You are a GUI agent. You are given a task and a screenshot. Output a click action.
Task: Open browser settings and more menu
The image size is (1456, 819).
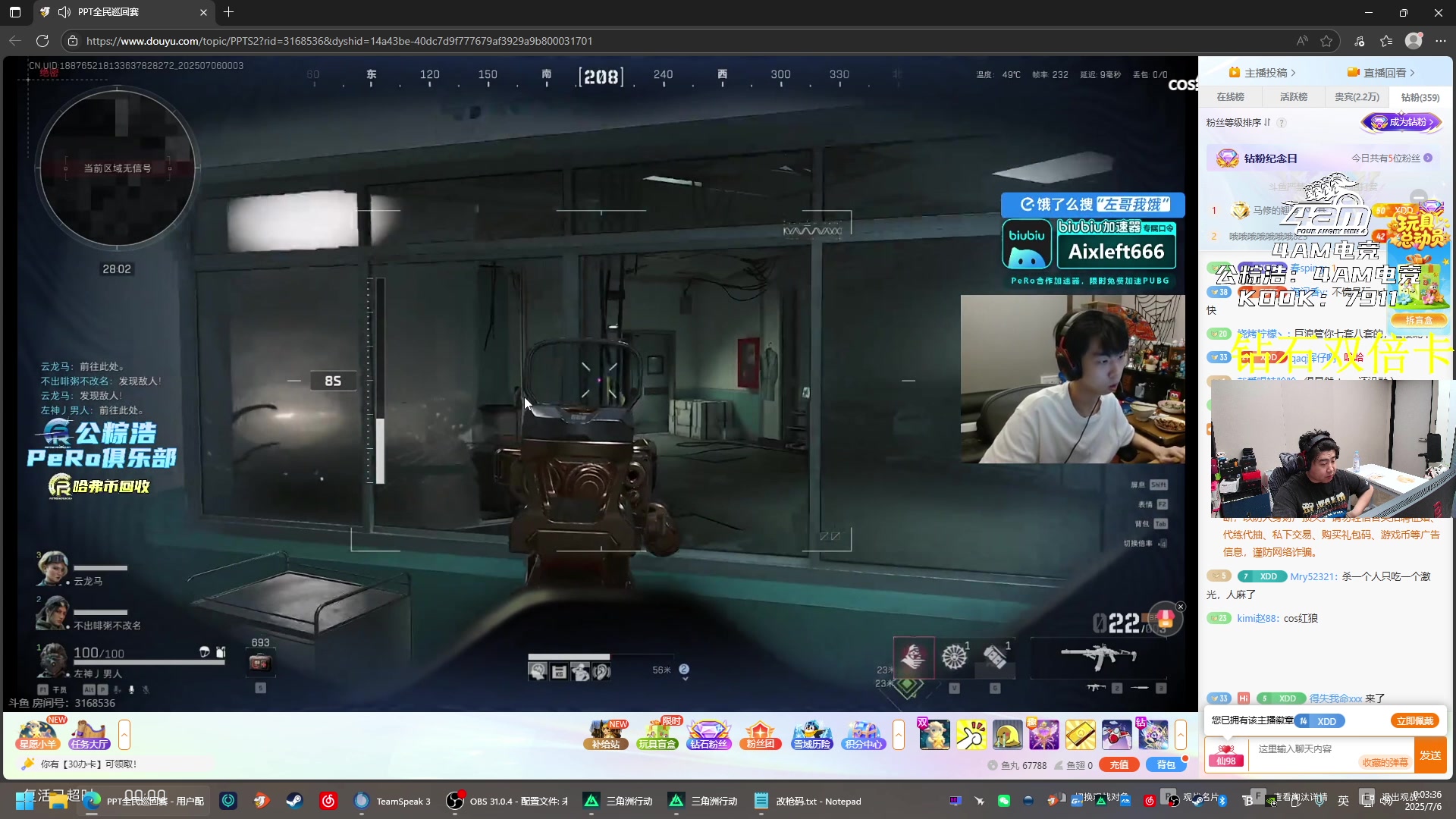click(x=1441, y=41)
